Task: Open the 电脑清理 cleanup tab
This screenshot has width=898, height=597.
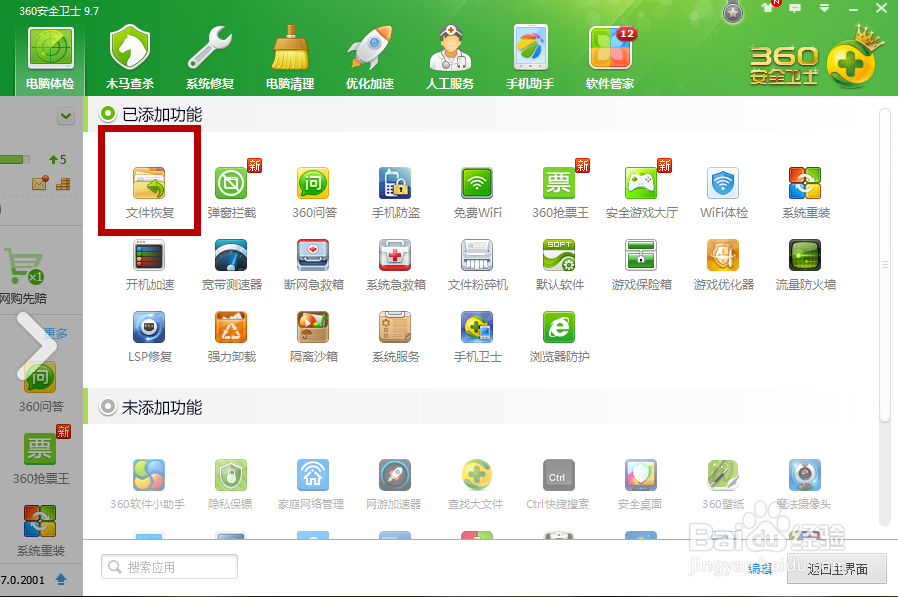Action: (290, 58)
